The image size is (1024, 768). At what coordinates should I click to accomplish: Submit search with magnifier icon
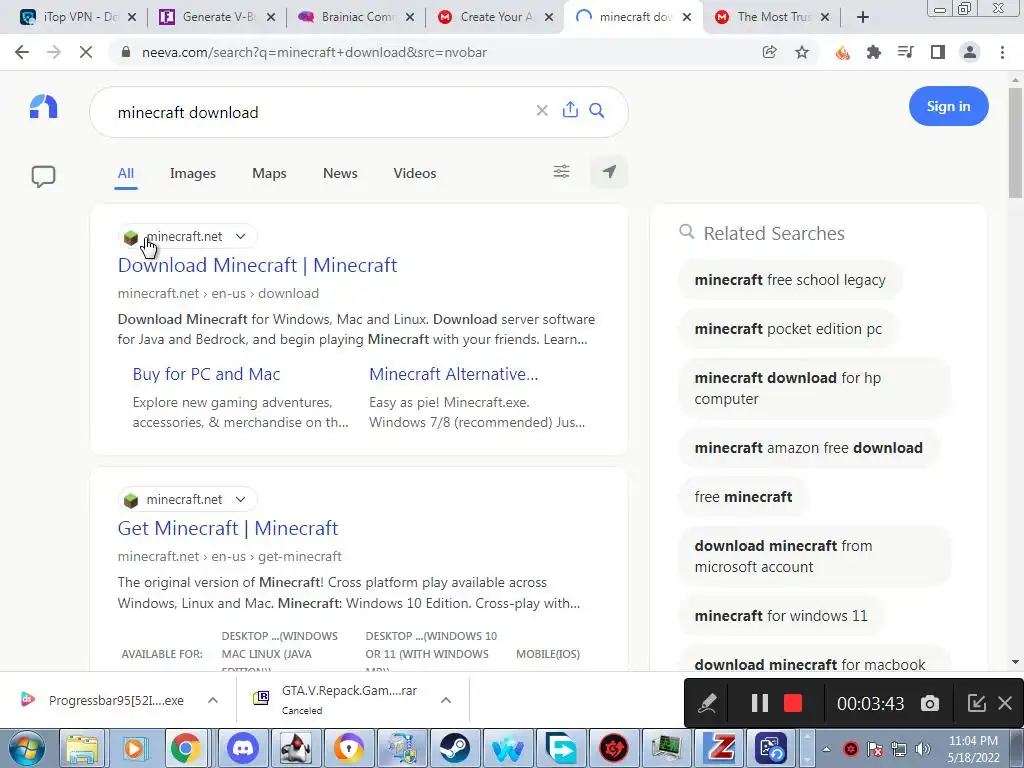coord(597,110)
